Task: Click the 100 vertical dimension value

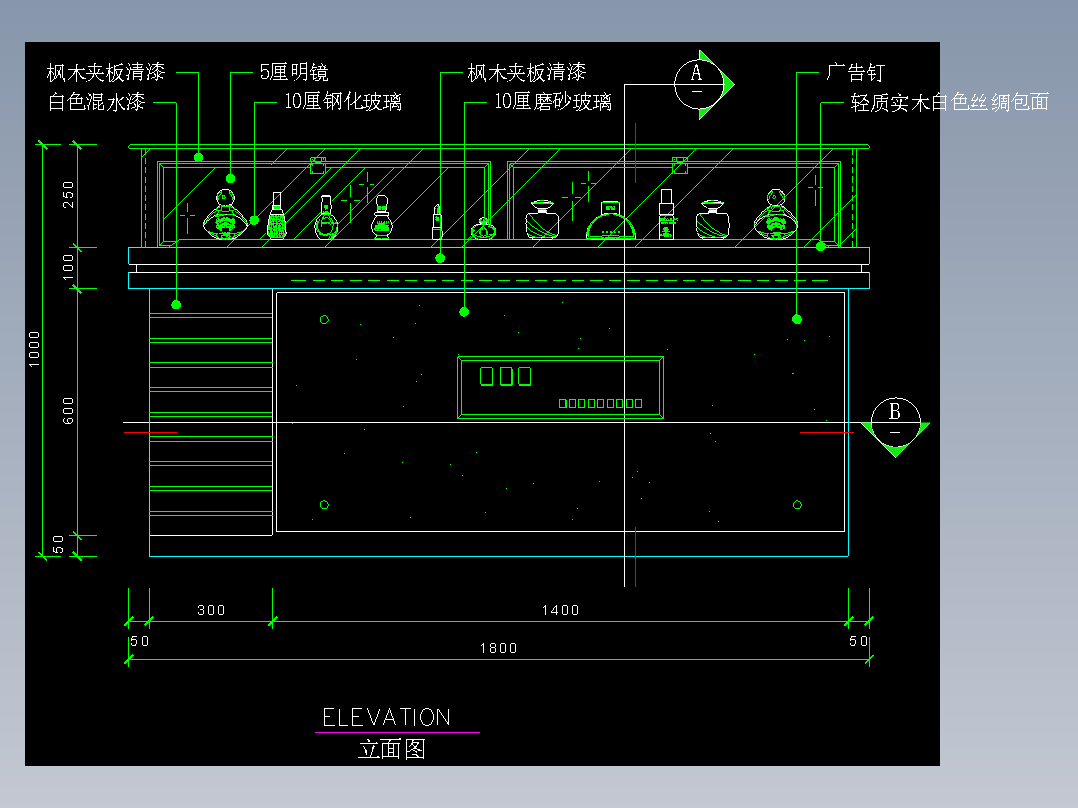Action: (x=68, y=267)
